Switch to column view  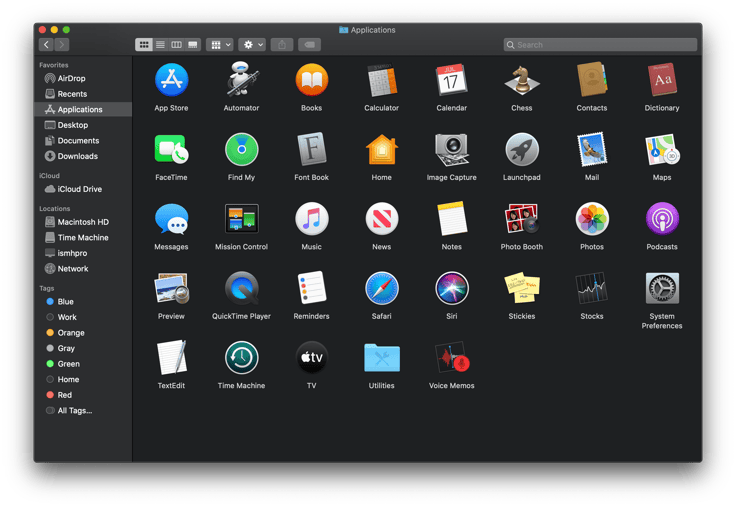click(x=176, y=45)
